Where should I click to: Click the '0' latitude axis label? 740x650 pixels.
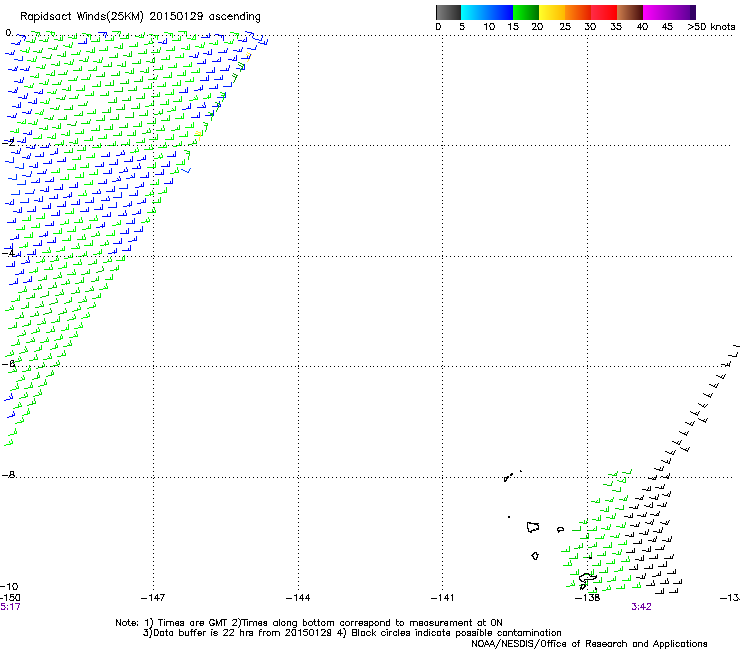(x=8, y=33)
